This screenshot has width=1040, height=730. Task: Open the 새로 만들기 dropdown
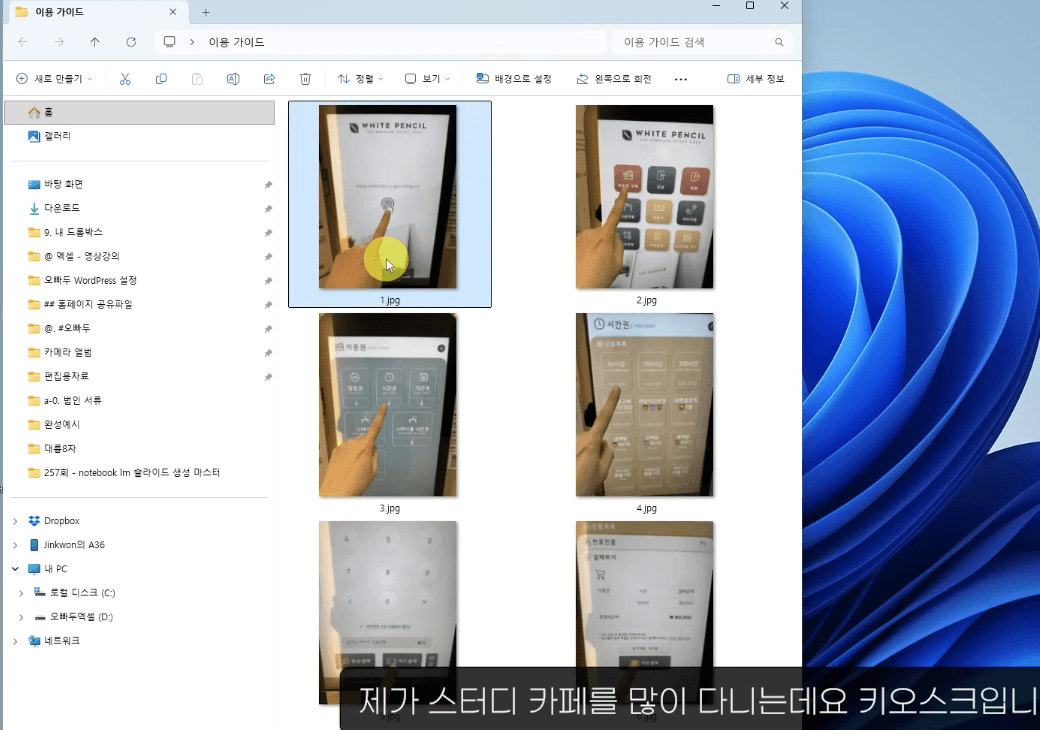[54, 79]
